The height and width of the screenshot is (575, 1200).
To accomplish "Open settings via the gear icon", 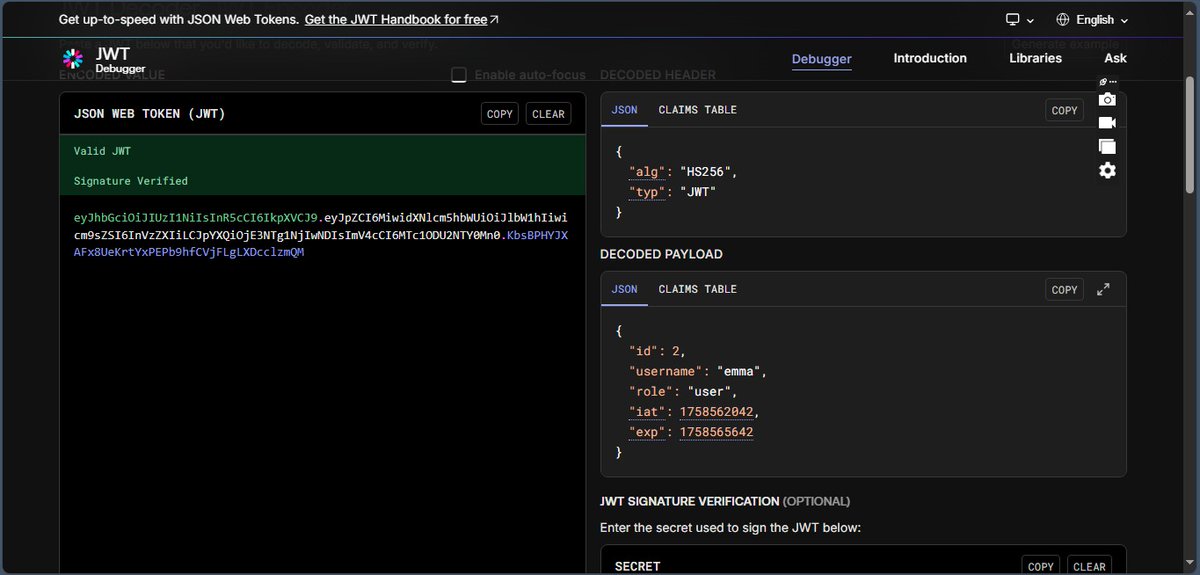I will [x=1107, y=170].
